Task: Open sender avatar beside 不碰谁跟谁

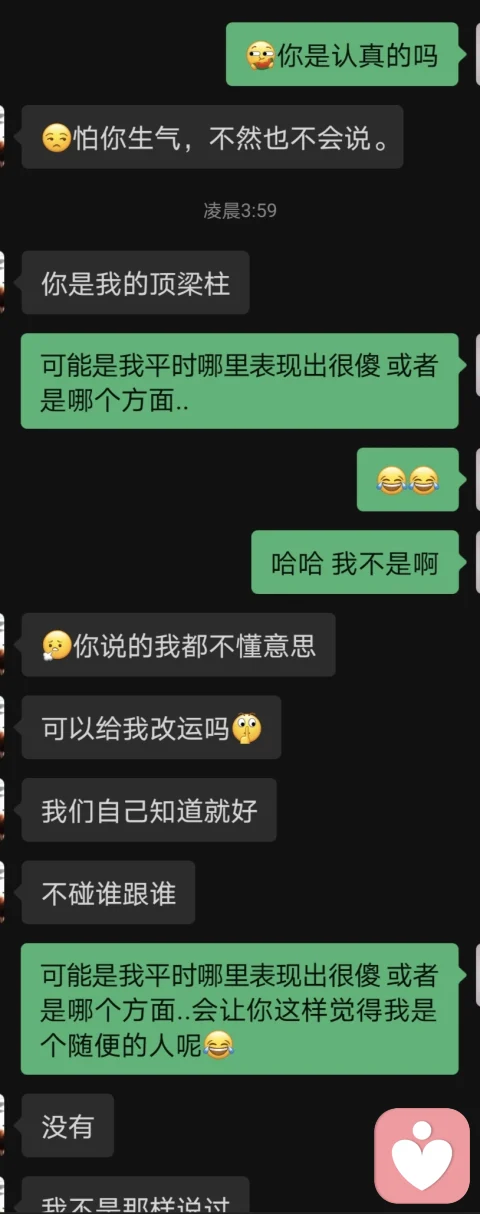Action: [x=2, y=893]
